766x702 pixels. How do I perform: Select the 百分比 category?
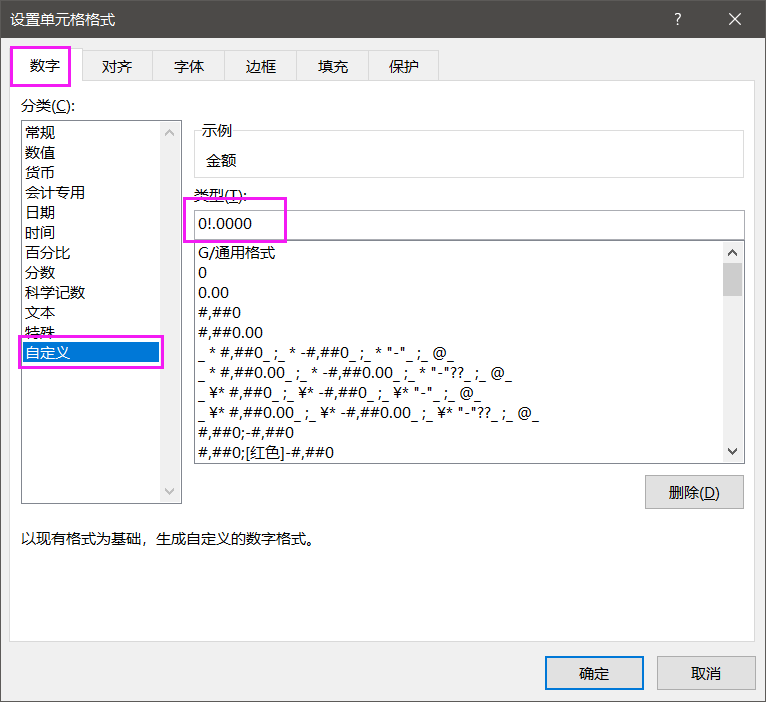(x=91, y=253)
